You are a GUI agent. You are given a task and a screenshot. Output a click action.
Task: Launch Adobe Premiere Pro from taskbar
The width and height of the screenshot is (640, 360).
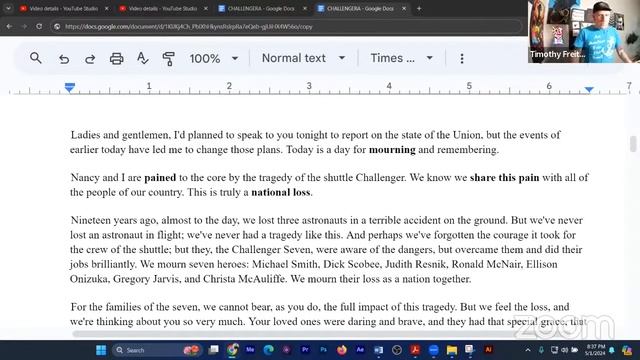(305, 350)
